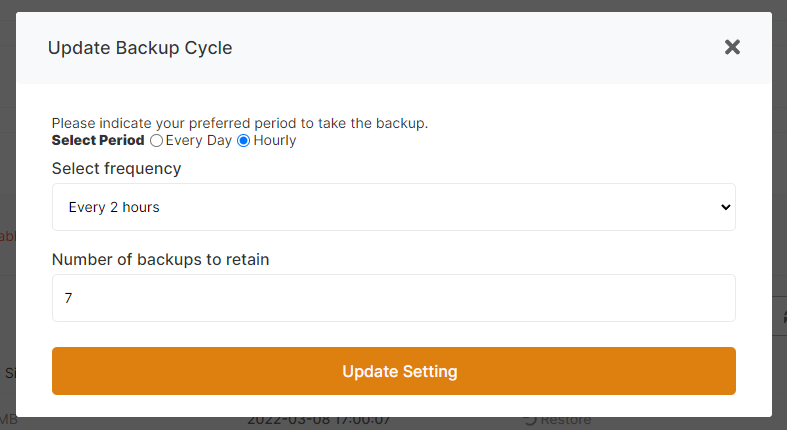Open the Every 2 hours frequency dropdown
787x430 pixels.
(x=393, y=207)
